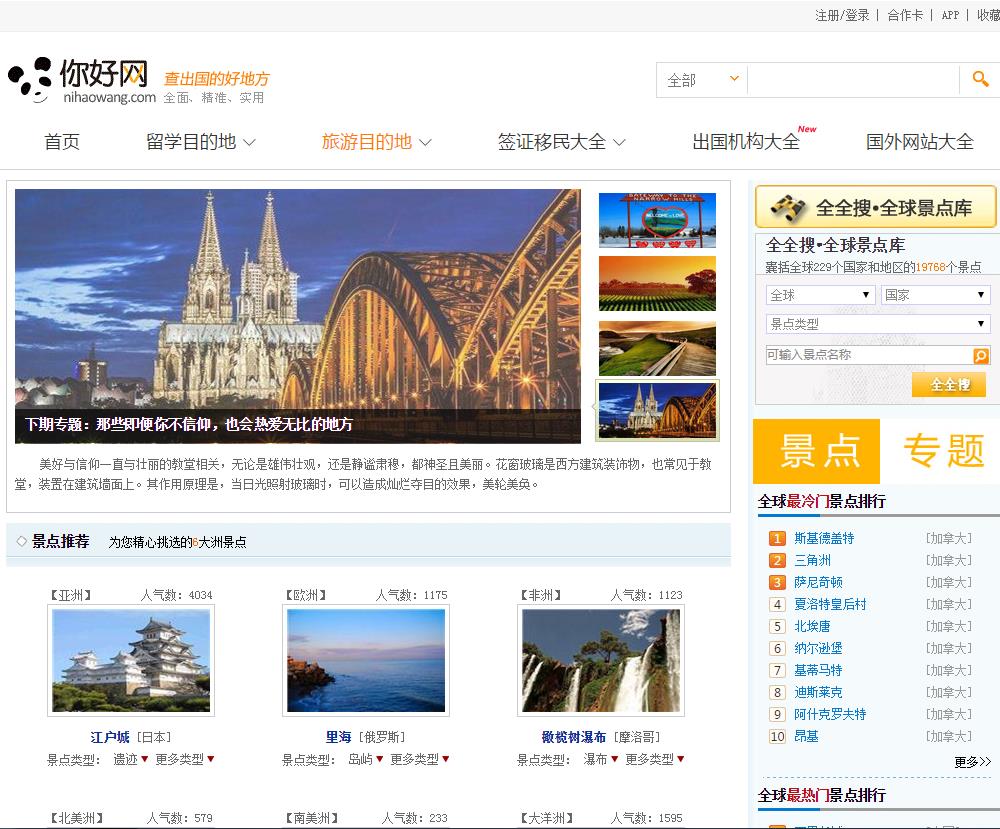
Task: Select the orange sunset field thumbnail
Action: point(657,283)
